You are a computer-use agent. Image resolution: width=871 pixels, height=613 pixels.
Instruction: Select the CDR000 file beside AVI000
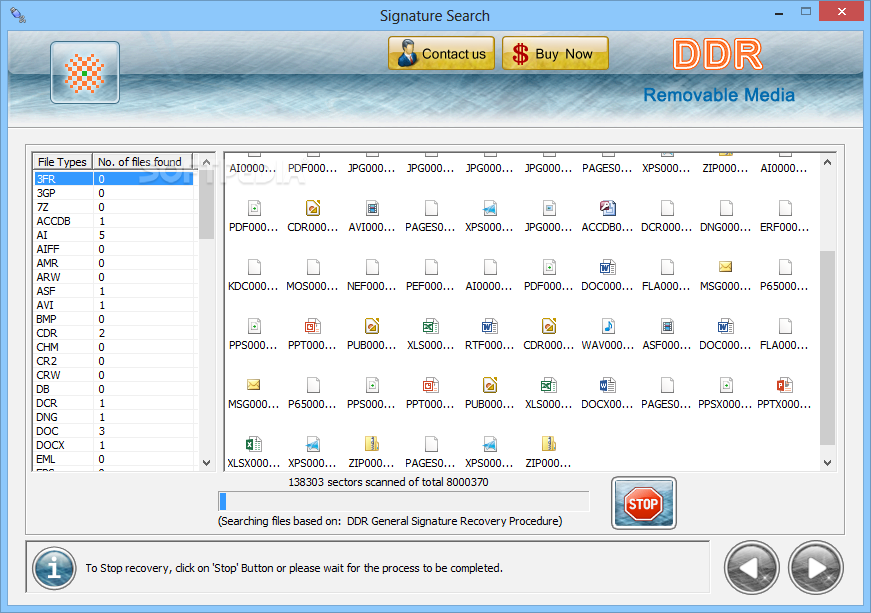(313, 209)
